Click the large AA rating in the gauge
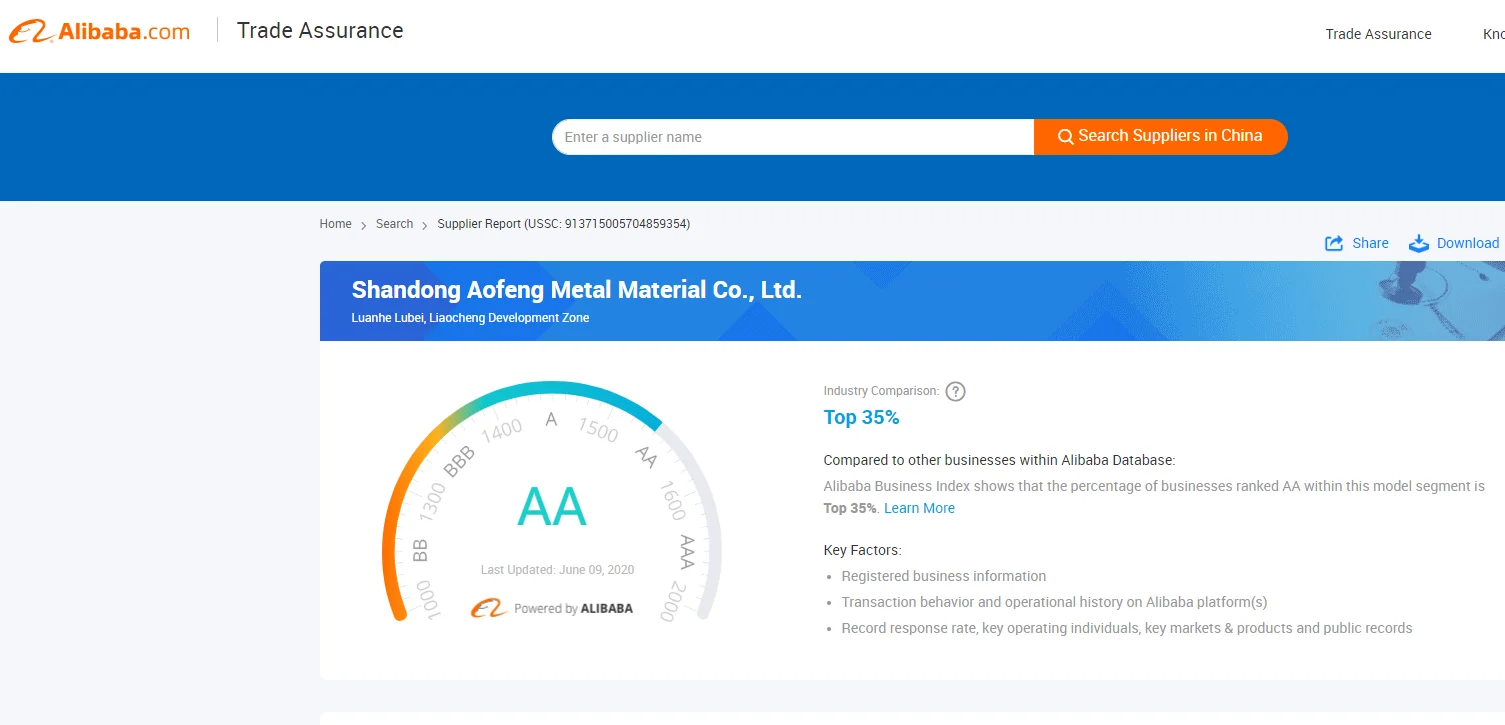The image size is (1505, 725). pos(552,507)
